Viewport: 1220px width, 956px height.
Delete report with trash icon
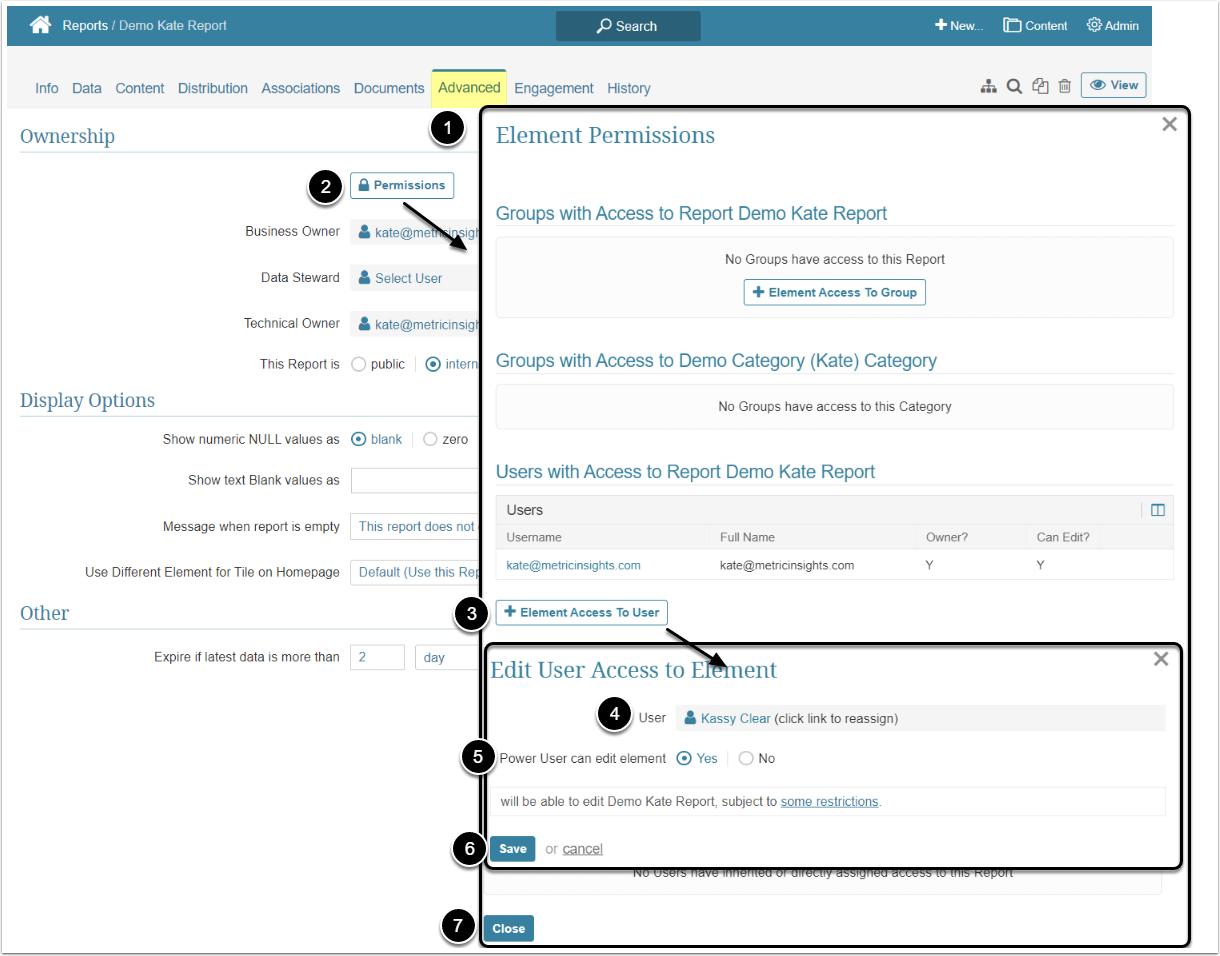tap(1065, 87)
